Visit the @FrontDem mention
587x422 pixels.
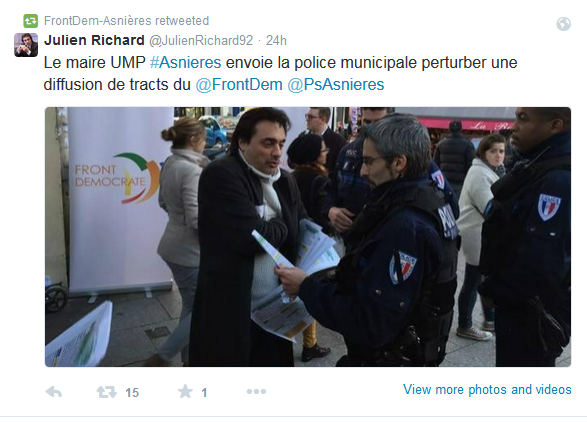tap(239, 85)
